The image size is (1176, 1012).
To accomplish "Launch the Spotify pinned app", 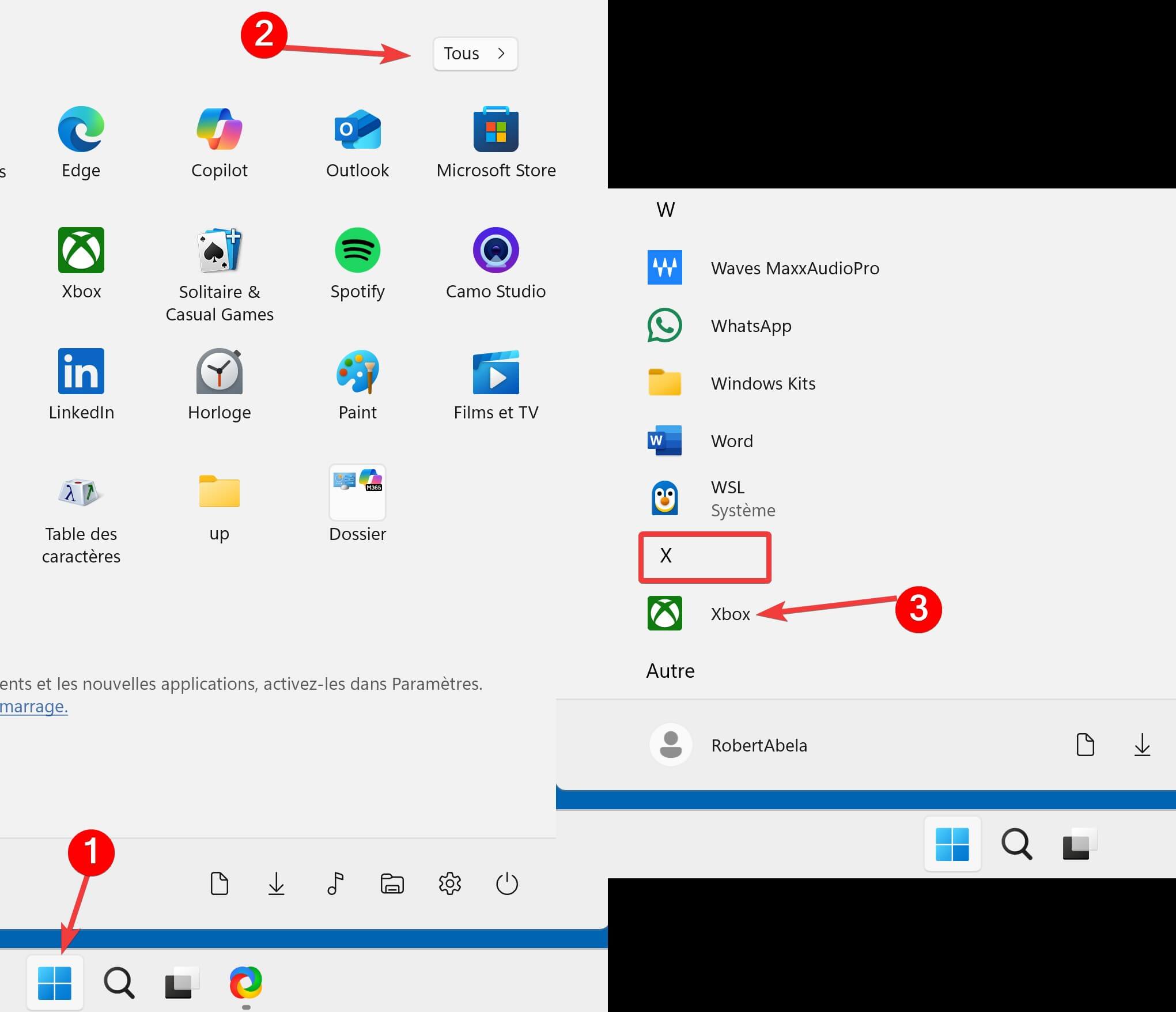I will pyautogui.click(x=357, y=264).
